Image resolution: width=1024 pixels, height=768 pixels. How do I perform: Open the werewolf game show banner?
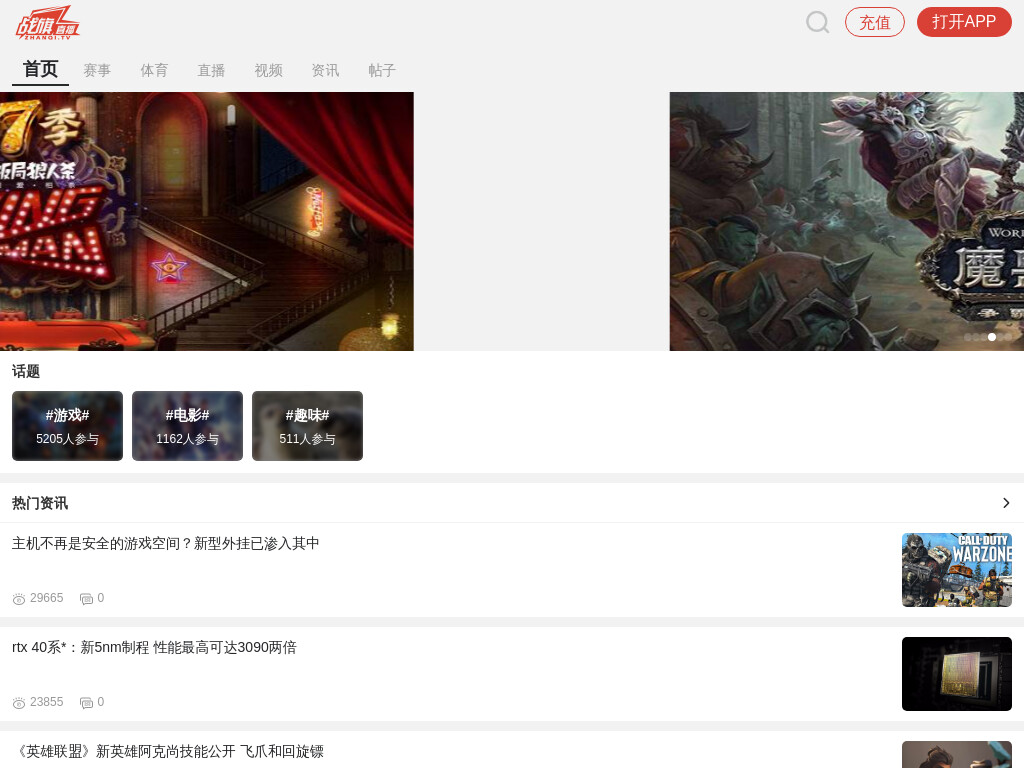[206, 221]
